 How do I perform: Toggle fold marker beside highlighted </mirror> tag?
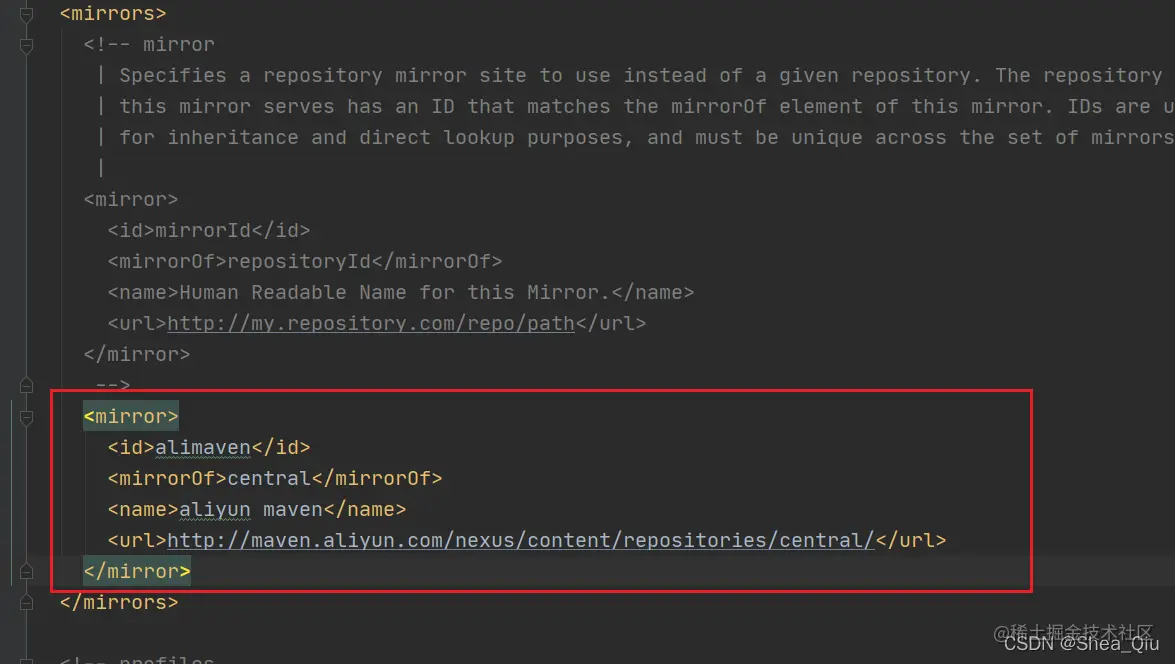[26, 572]
